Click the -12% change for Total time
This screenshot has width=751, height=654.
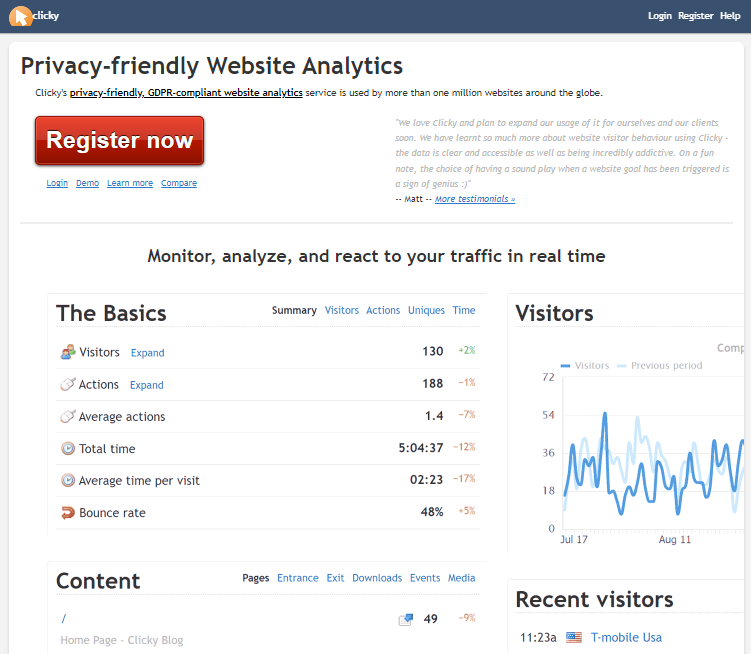tap(464, 447)
